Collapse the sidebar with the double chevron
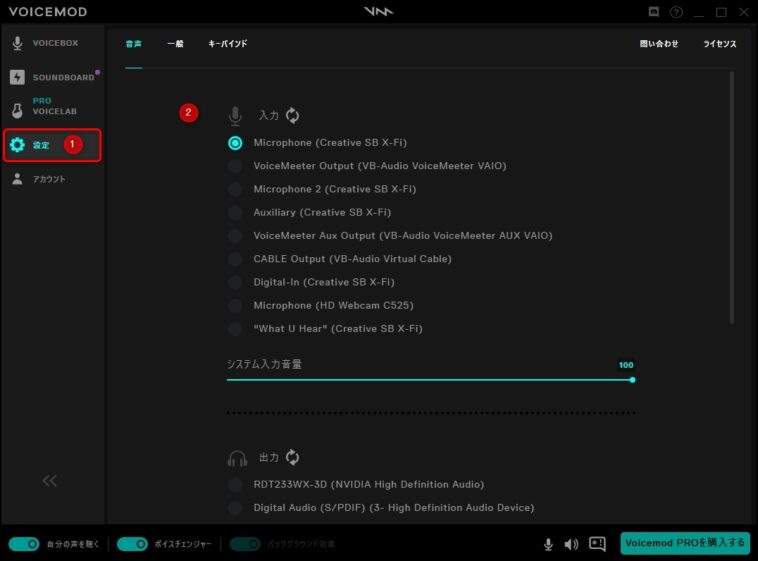 (x=49, y=481)
